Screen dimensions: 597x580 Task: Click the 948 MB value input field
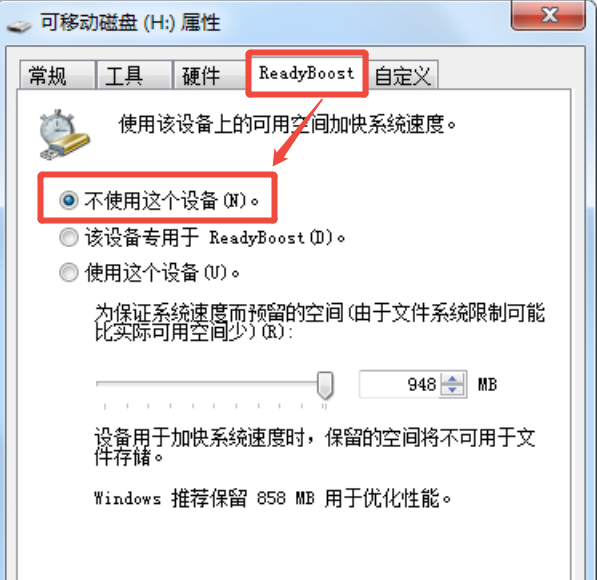[399, 384]
